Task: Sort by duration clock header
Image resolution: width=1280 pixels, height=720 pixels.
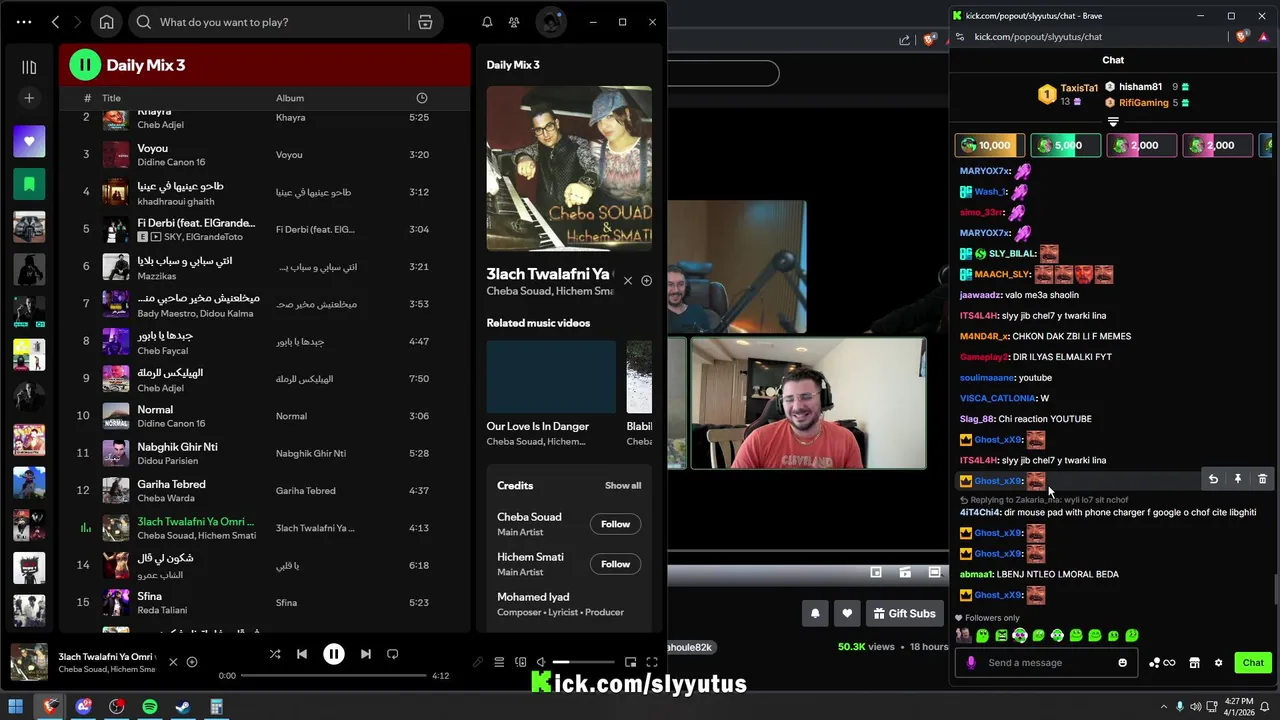Action: pos(421,98)
